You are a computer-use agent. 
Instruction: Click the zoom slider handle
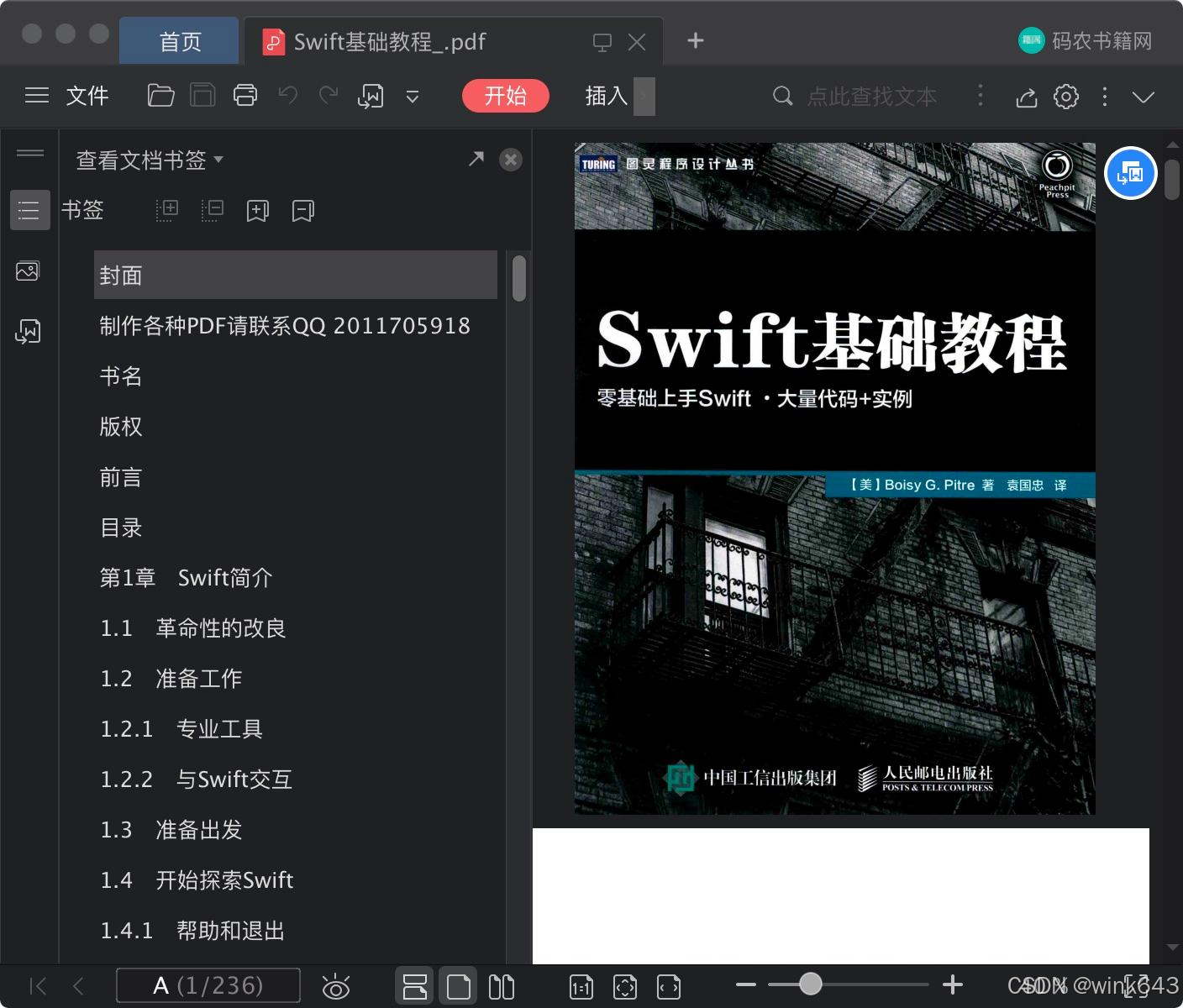click(810, 984)
